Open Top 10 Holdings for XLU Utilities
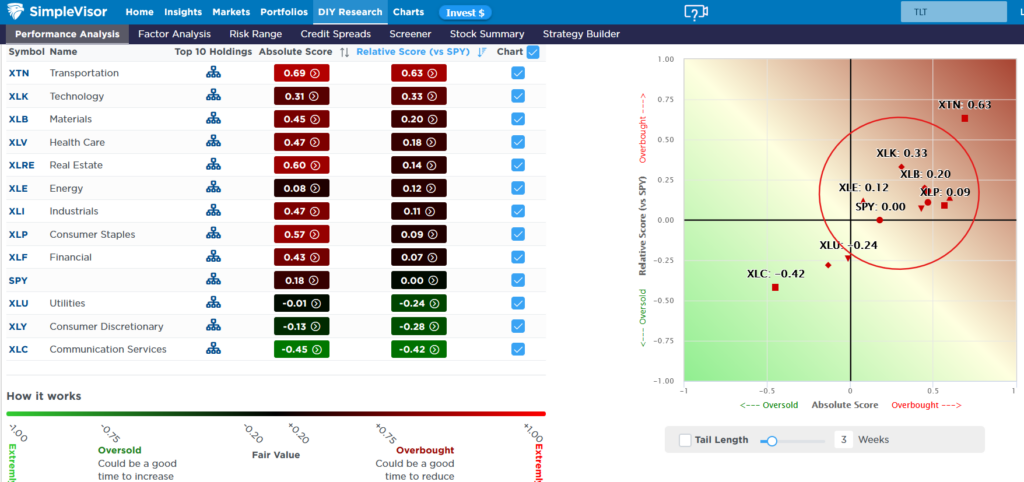Screen dimensions: 1024x482 [213, 303]
